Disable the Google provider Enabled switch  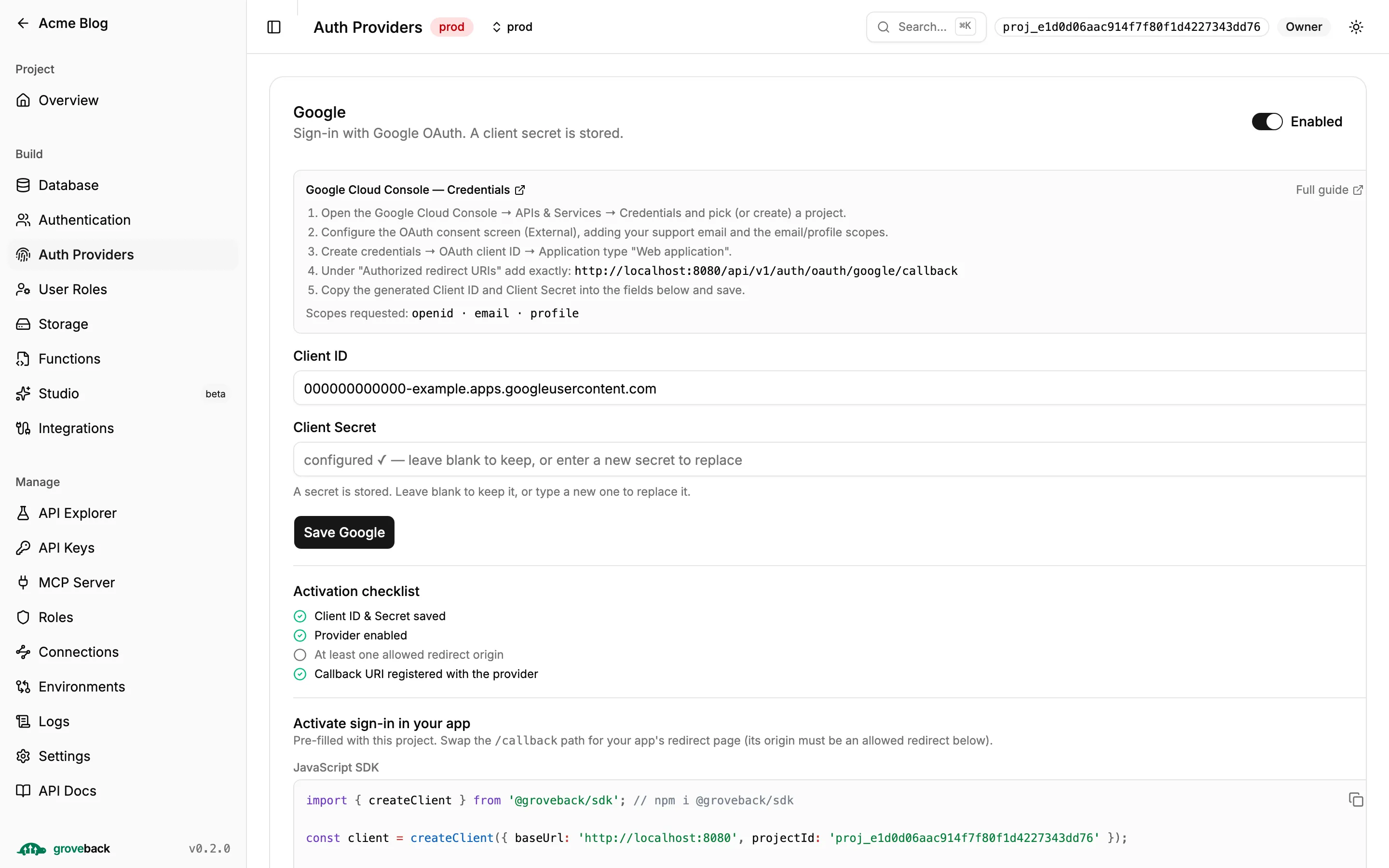[1267, 122]
